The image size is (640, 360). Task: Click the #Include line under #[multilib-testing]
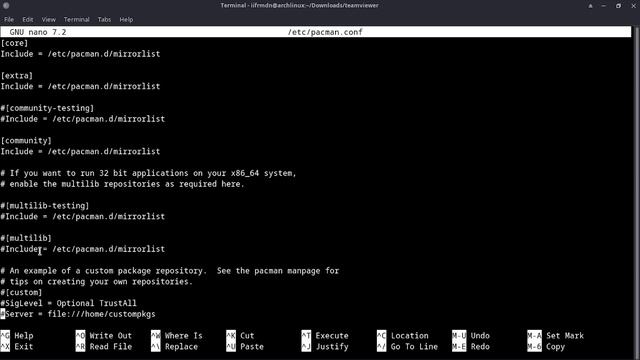[83, 216]
